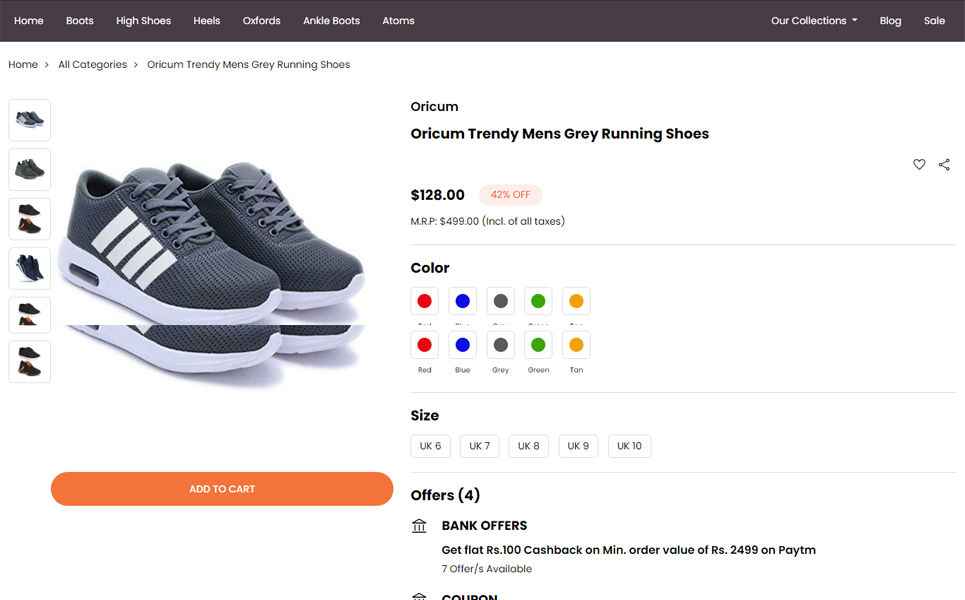Go to Ankle Boots in the navigation bar

click(x=331, y=21)
